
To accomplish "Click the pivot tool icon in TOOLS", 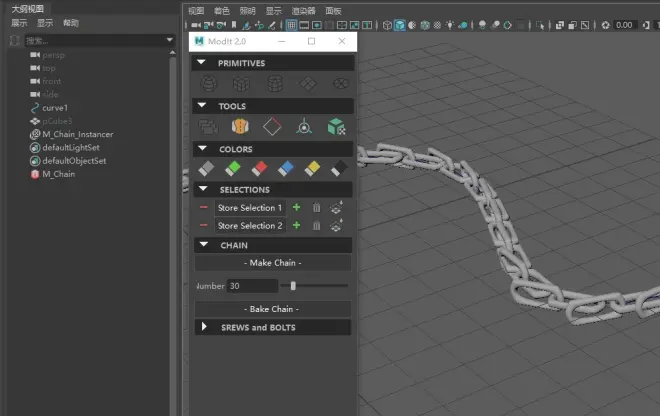I will (304, 126).
